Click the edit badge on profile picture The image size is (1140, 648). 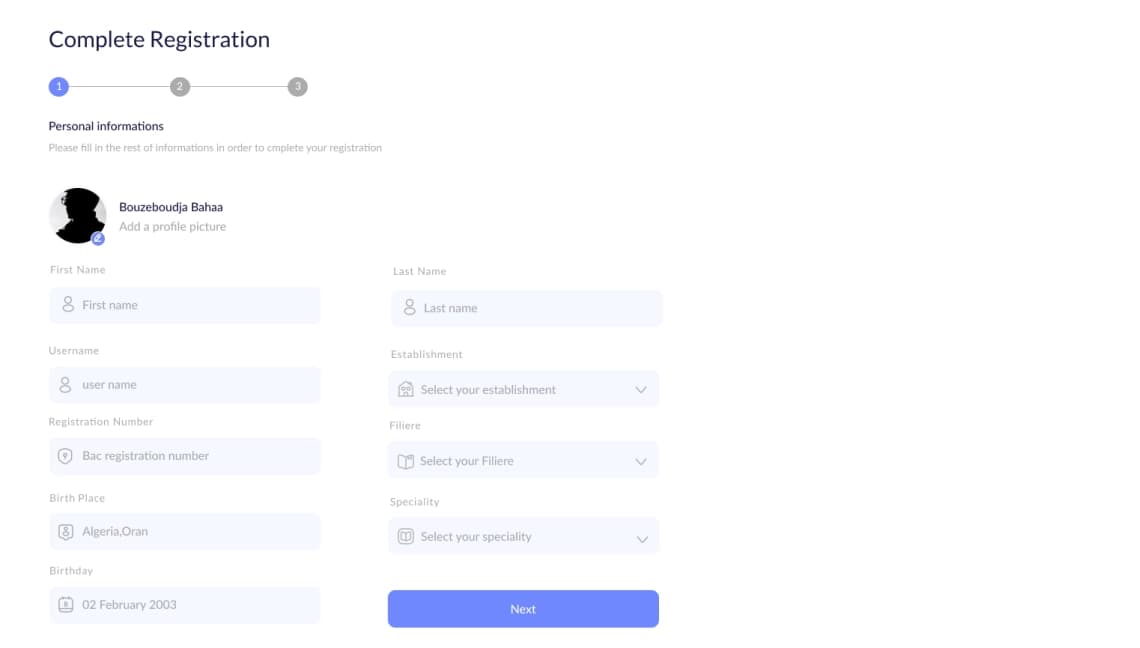(98, 239)
